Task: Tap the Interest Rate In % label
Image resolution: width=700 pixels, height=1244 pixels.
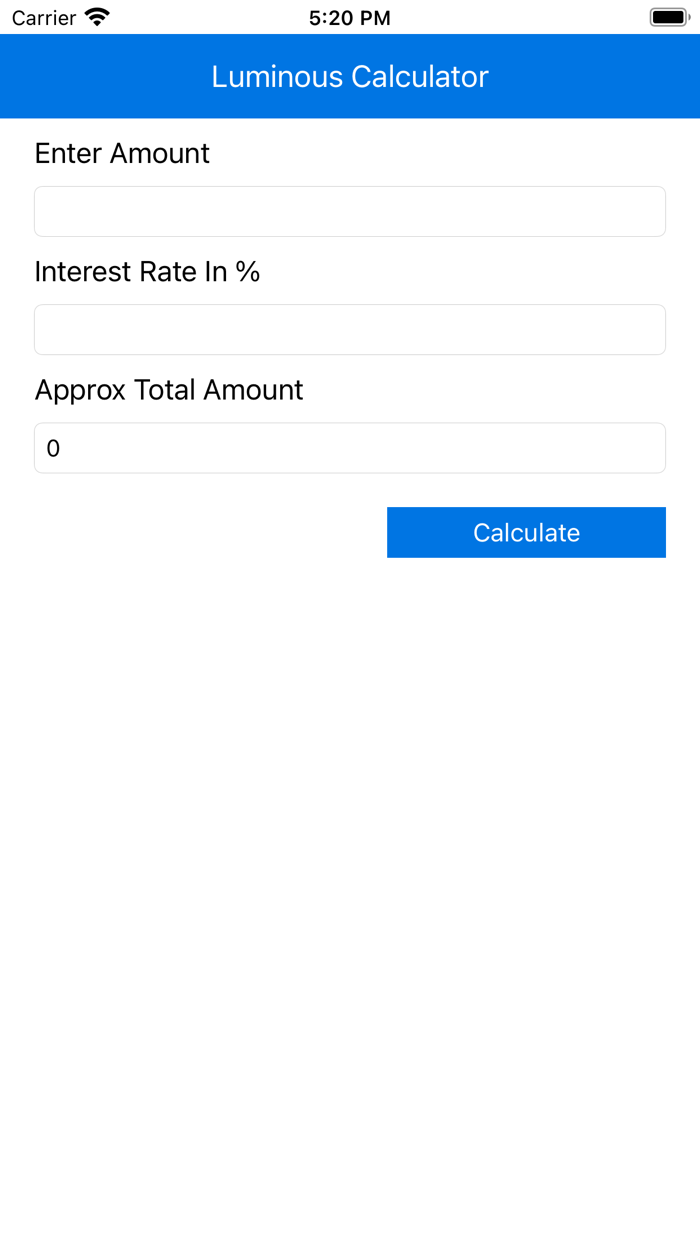Action: 147,271
